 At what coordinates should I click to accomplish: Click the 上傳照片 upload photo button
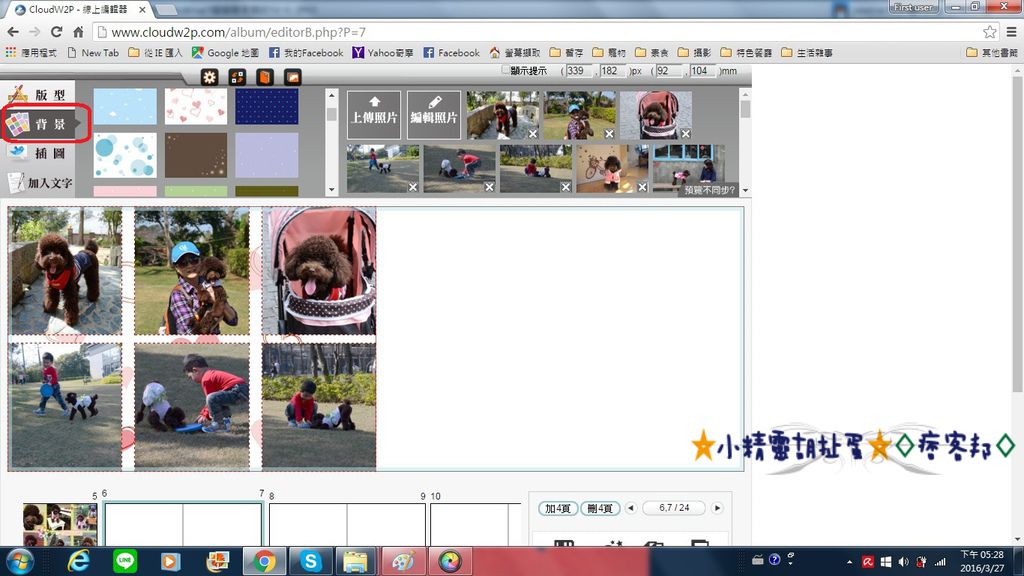click(374, 115)
